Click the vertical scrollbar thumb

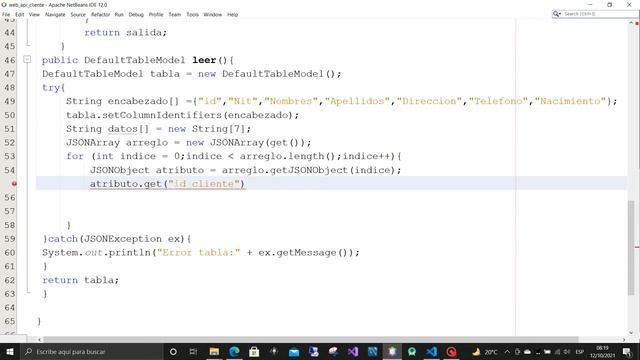pyautogui.click(x=631, y=248)
